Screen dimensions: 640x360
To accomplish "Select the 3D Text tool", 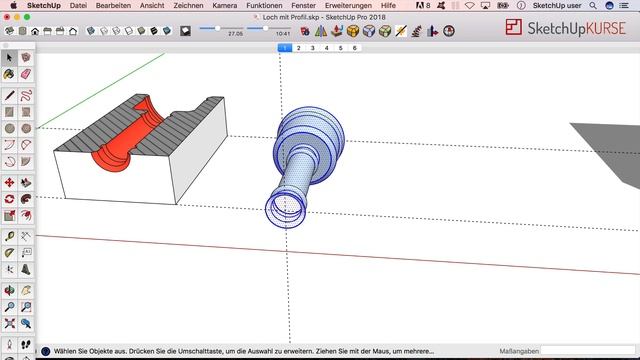I will click(26, 269).
